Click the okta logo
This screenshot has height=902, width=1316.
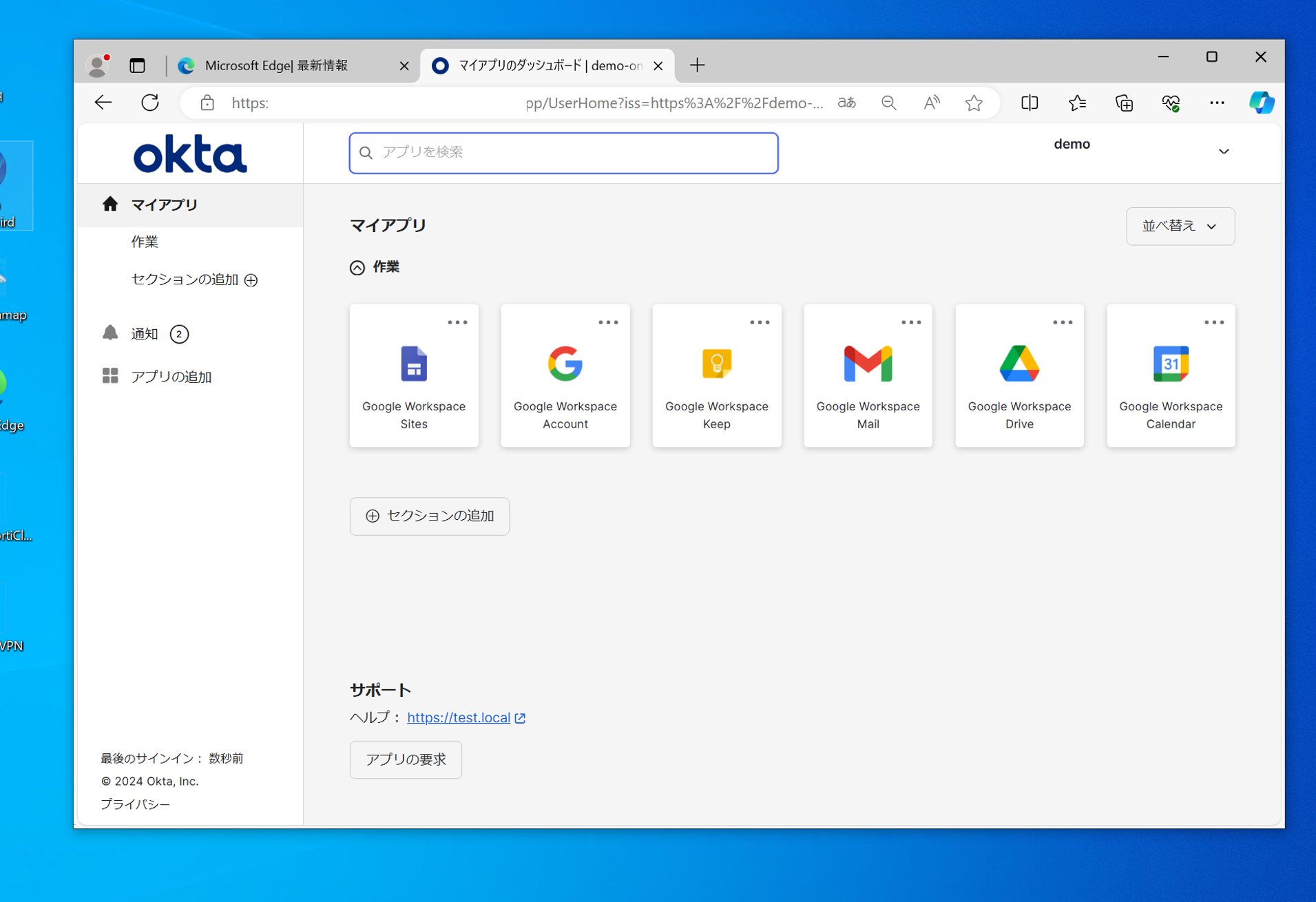point(190,154)
